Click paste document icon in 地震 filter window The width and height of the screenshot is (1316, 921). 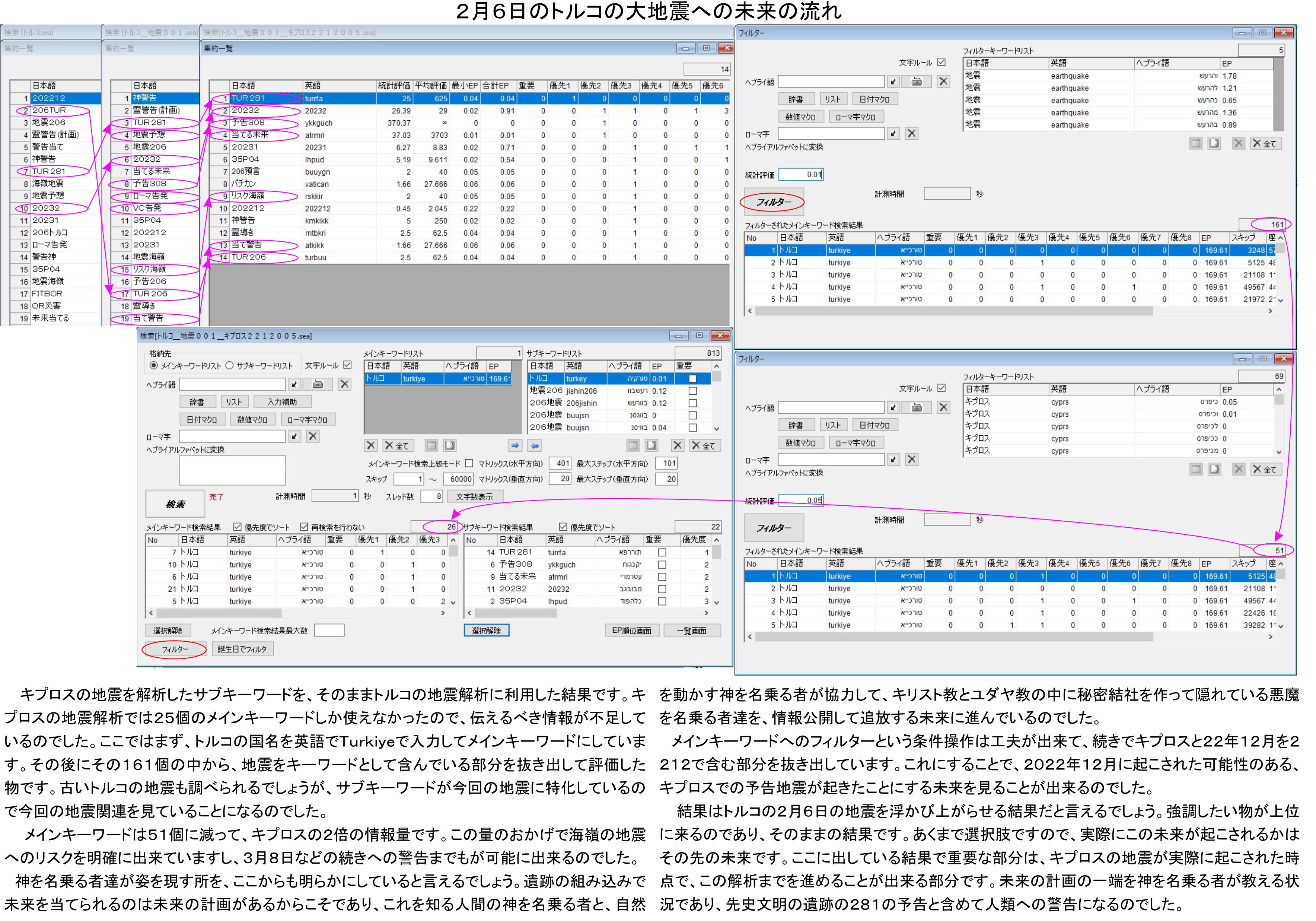pos(1214,143)
